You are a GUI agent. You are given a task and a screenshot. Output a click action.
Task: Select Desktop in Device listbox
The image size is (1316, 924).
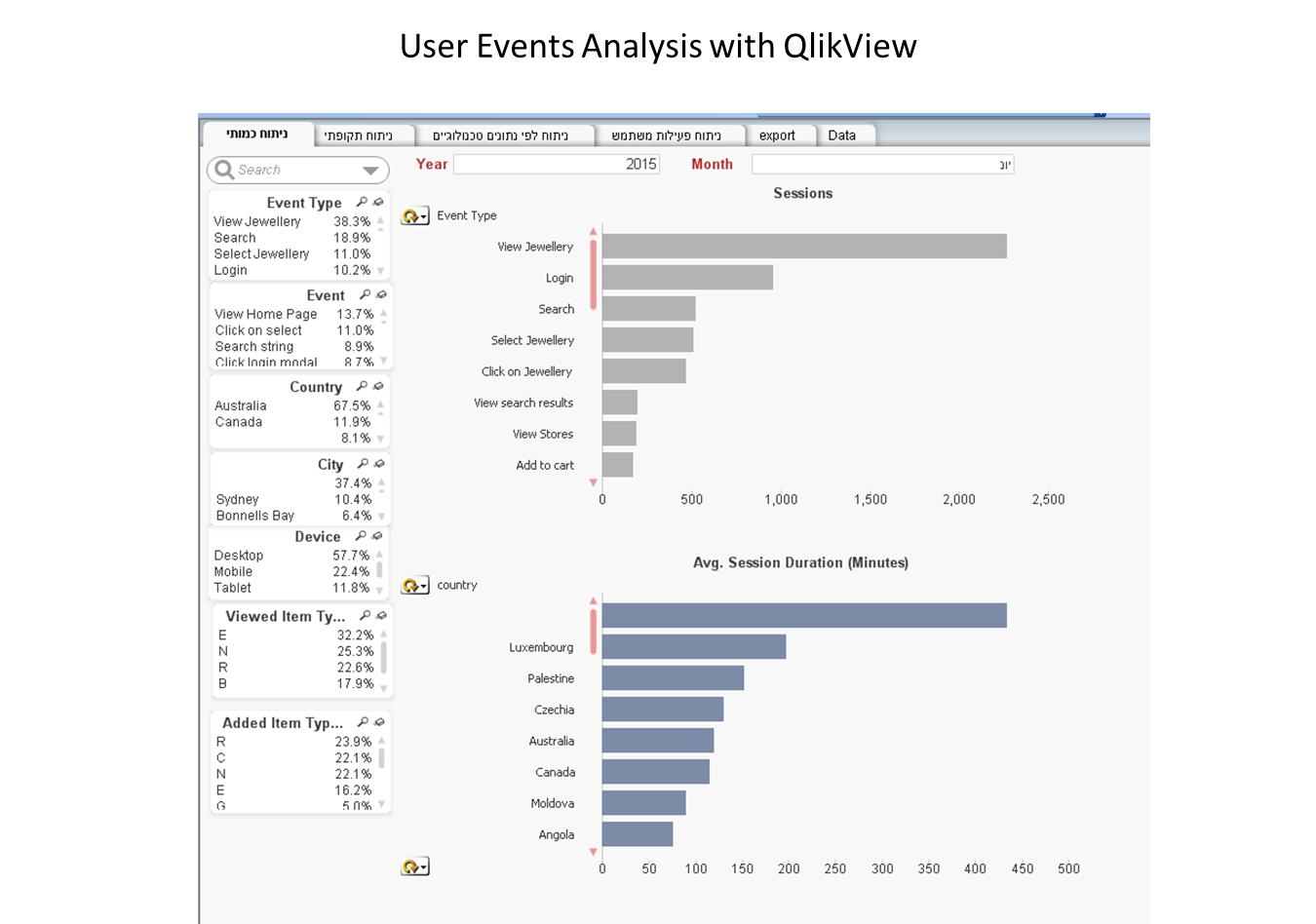[291, 556]
